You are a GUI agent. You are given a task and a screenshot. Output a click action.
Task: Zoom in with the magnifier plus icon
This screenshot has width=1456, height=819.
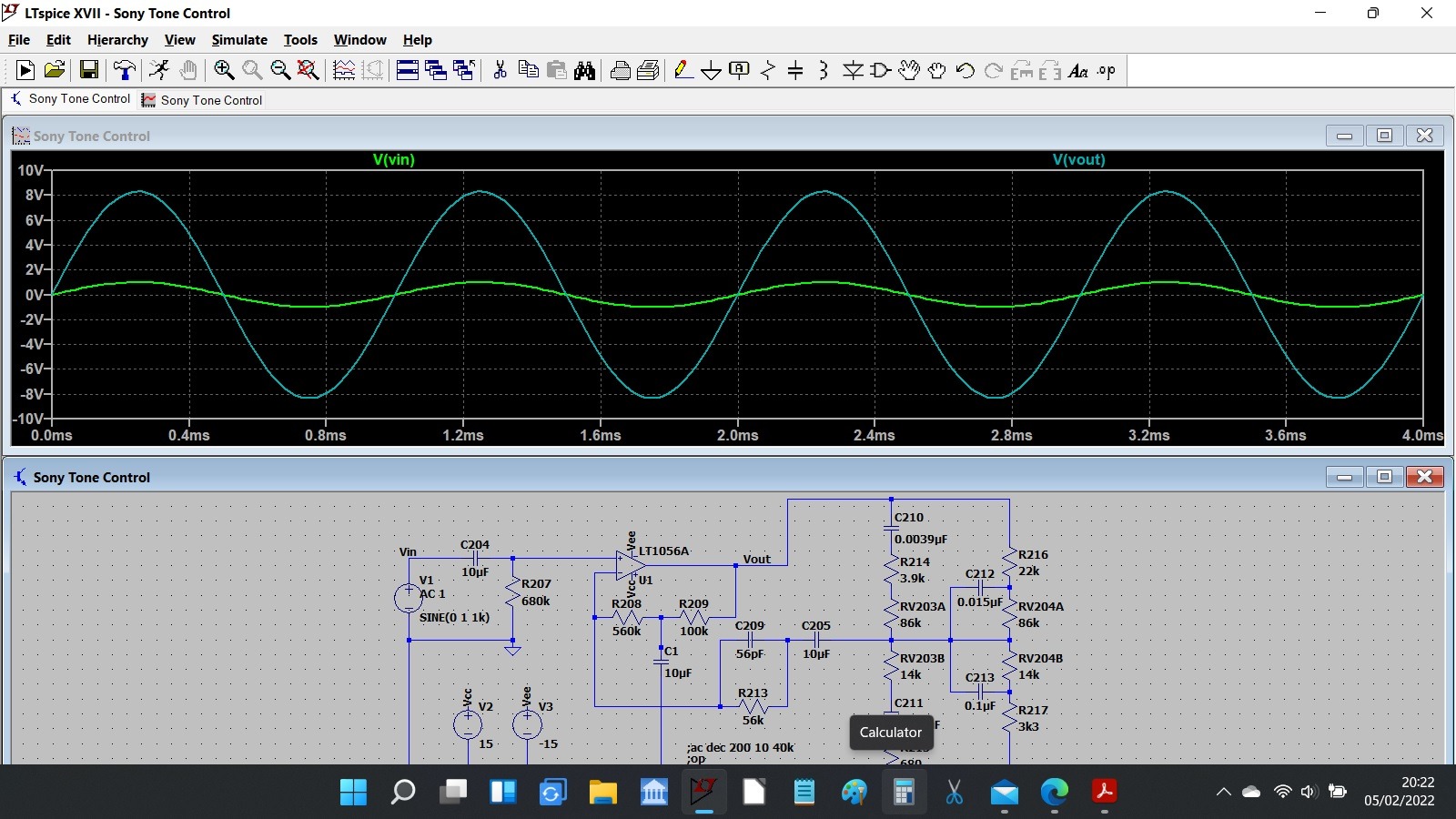click(224, 70)
